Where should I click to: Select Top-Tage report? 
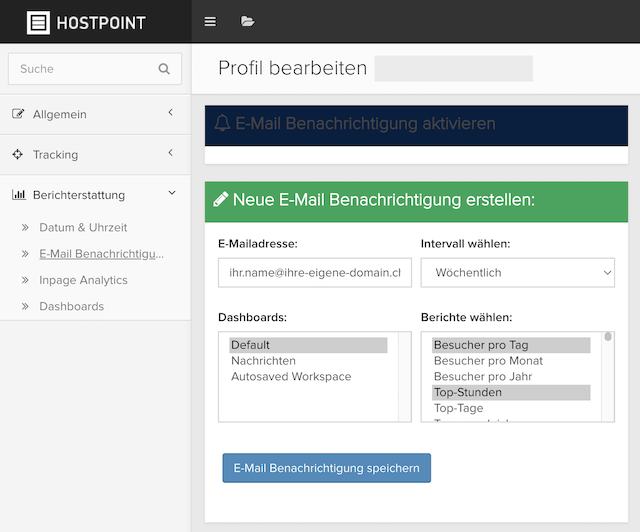[x=511, y=408]
